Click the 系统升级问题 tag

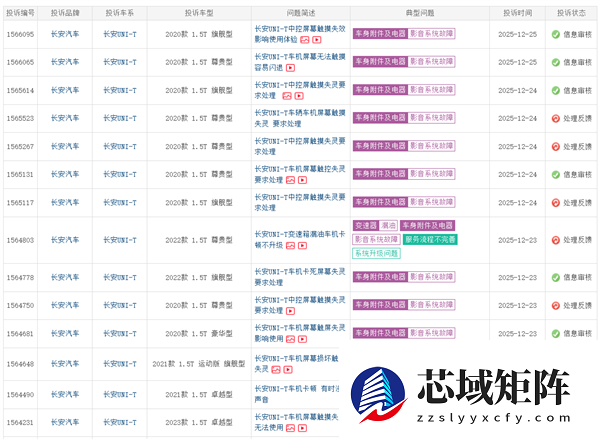pyautogui.click(x=376, y=253)
